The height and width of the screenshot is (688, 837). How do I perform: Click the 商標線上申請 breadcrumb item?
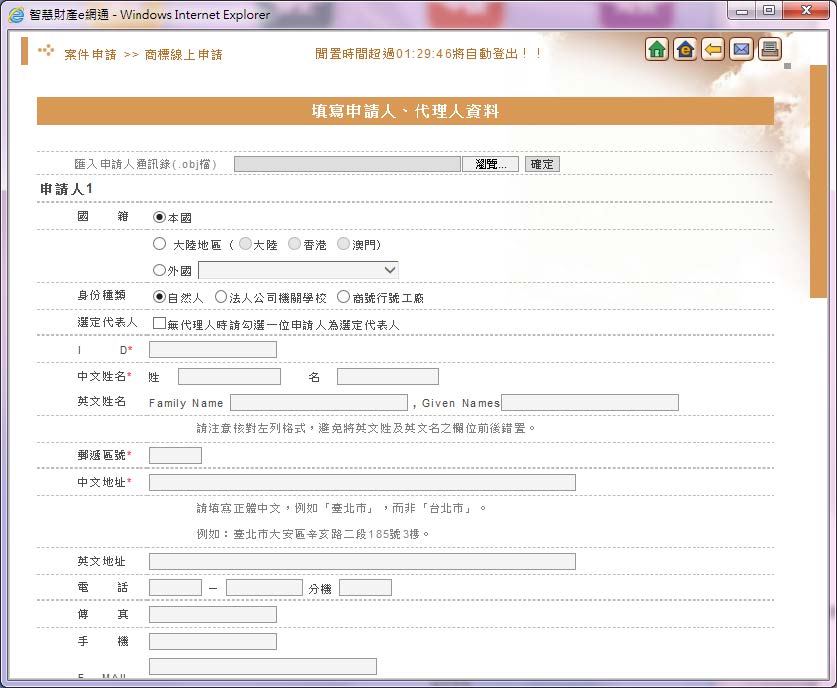pyautogui.click(x=183, y=54)
